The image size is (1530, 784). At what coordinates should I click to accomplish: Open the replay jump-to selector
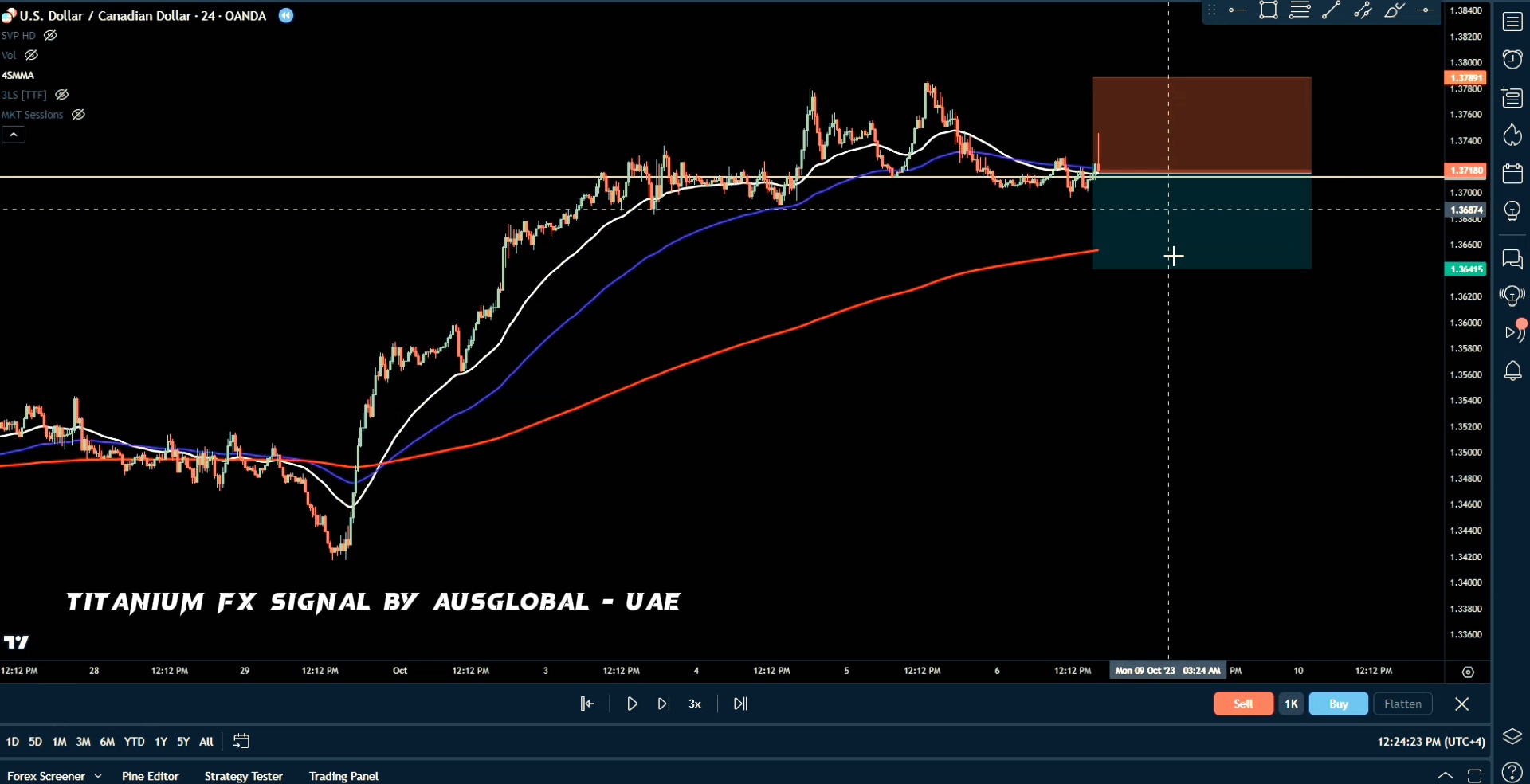point(587,704)
